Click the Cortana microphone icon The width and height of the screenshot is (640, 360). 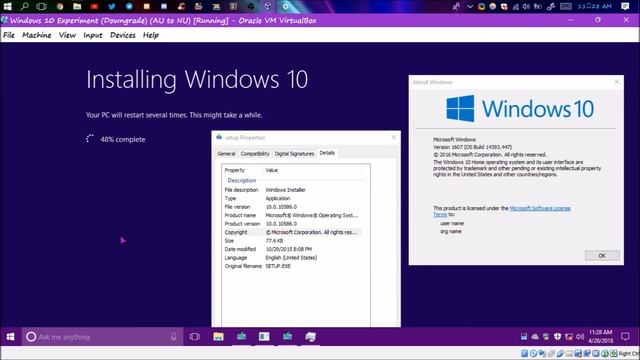click(x=173, y=337)
